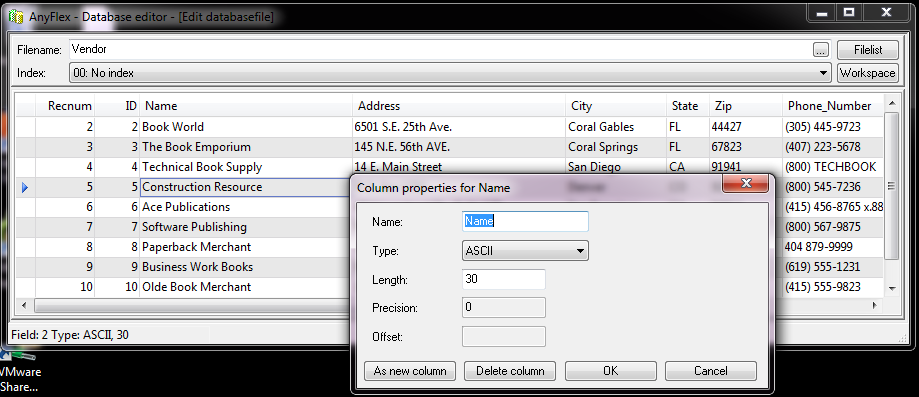The image size is (919, 397).
Task: Close the Column properties dialog with red X
Action: point(746,184)
